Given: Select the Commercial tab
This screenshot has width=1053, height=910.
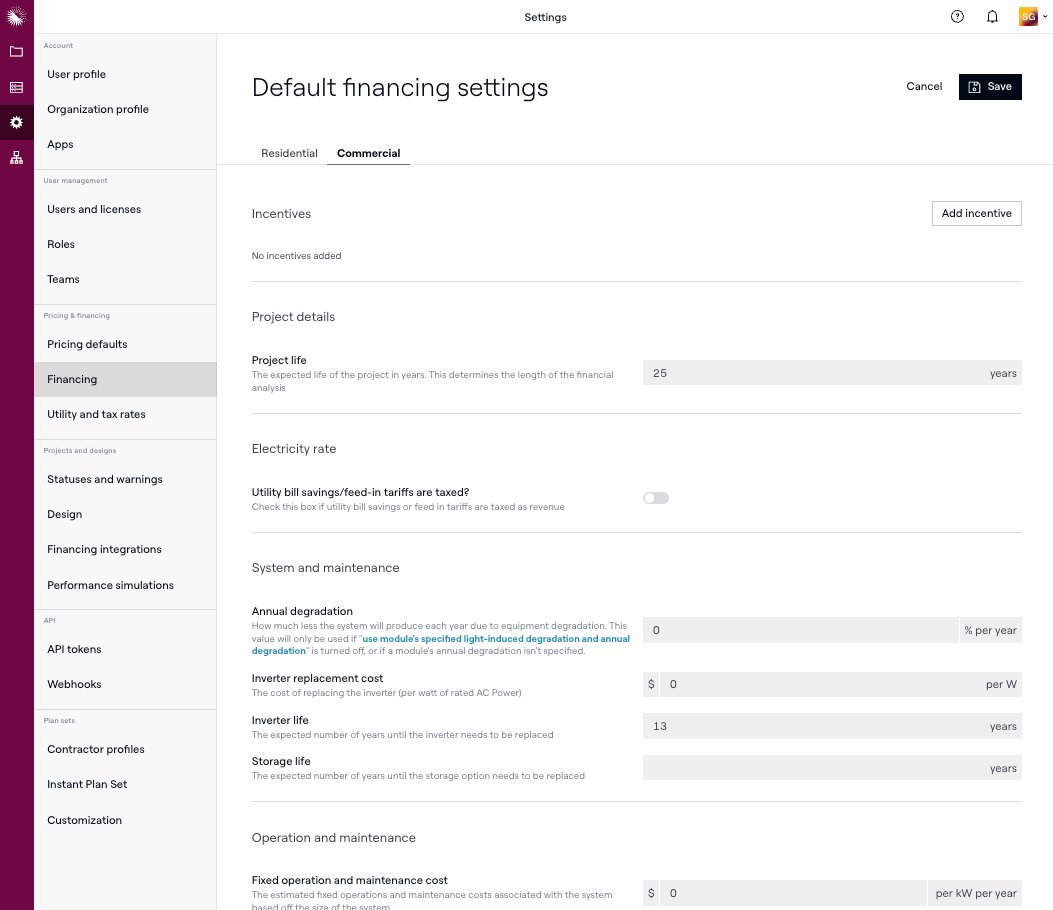Looking at the screenshot, I should coord(368,154).
